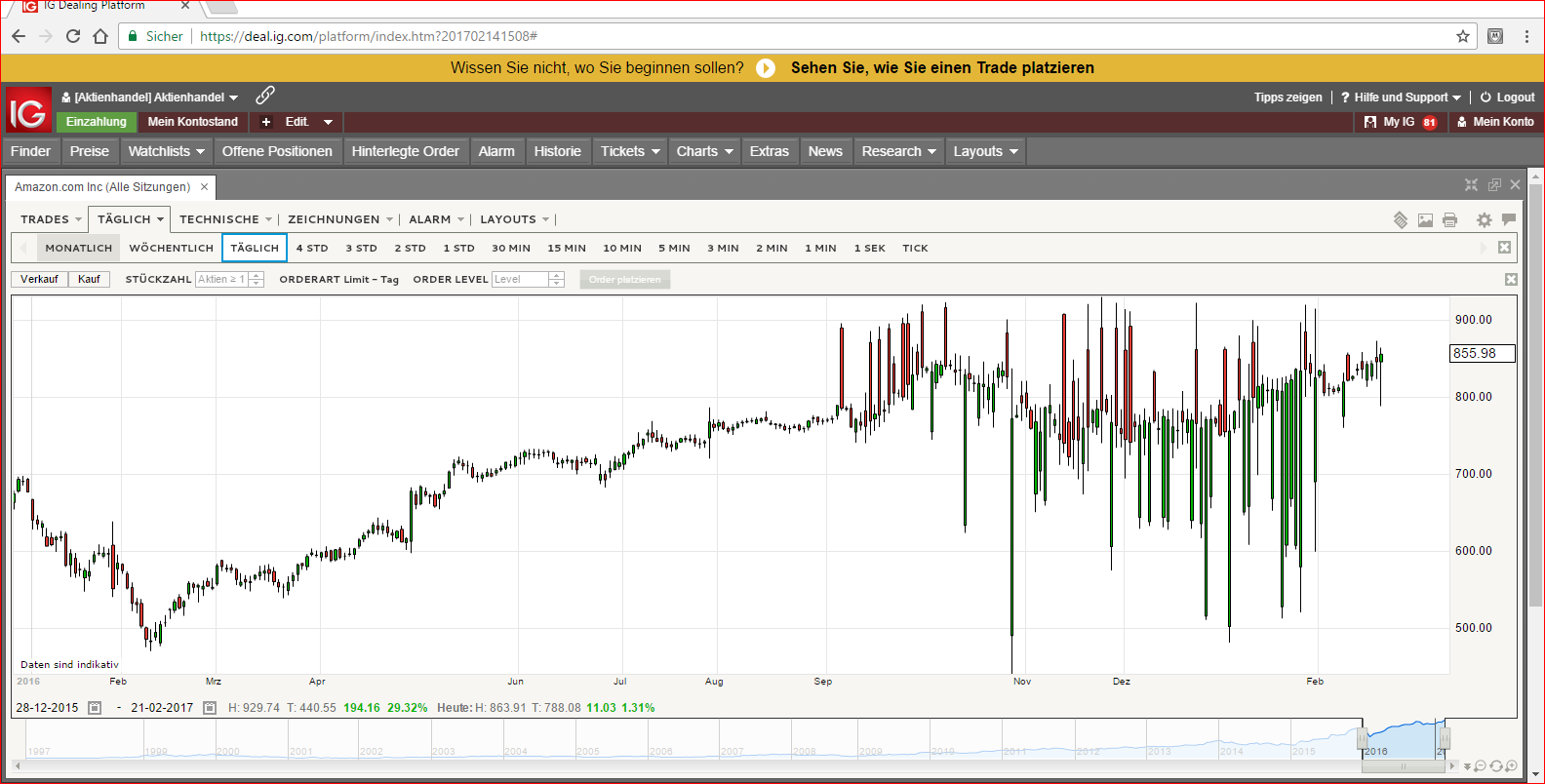Select MONATLICH timeframe
This screenshot has height=784, width=1545.
pyautogui.click(x=79, y=248)
